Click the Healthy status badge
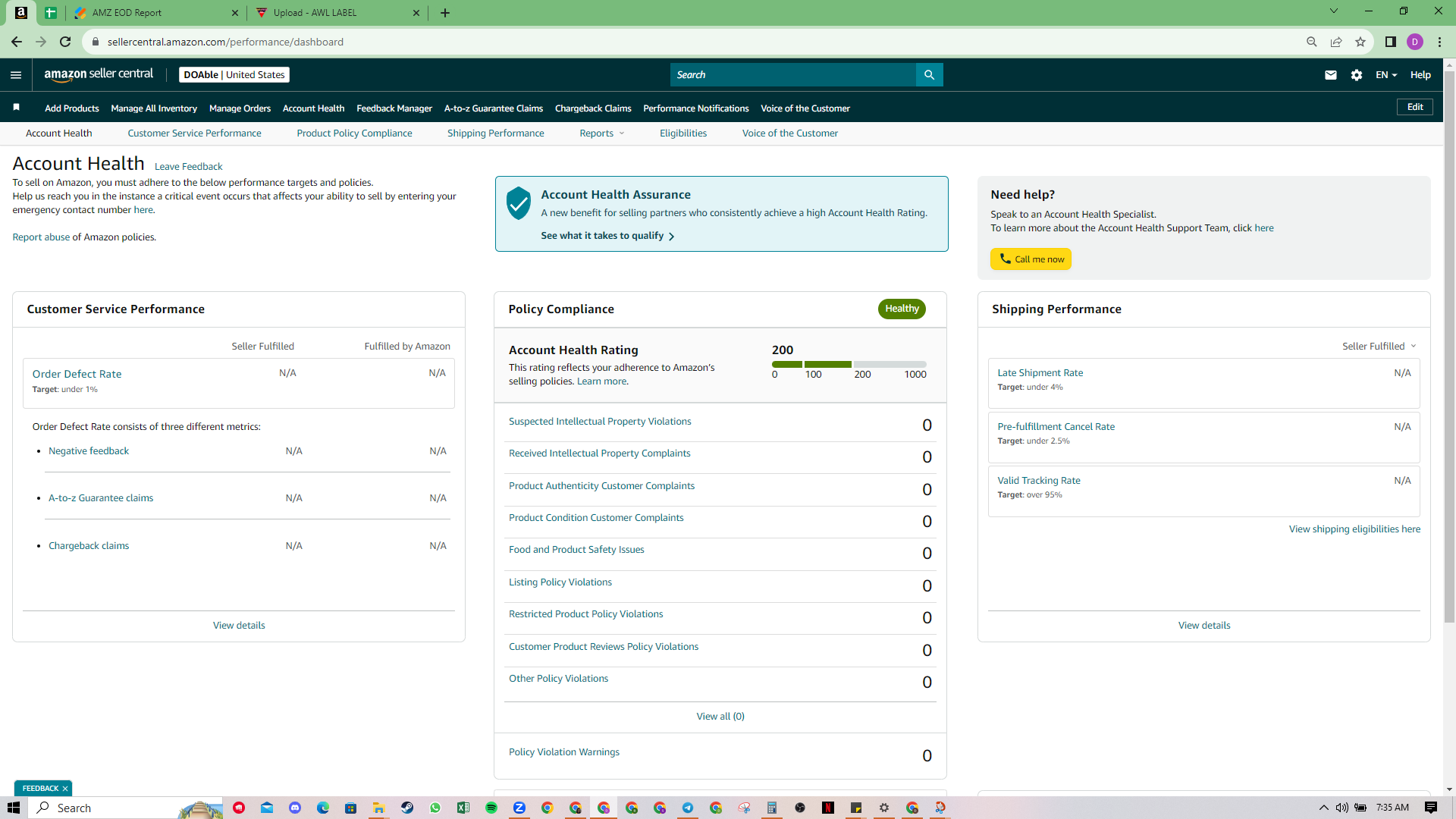Image resolution: width=1456 pixels, height=819 pixels. [x=902, y=309]
